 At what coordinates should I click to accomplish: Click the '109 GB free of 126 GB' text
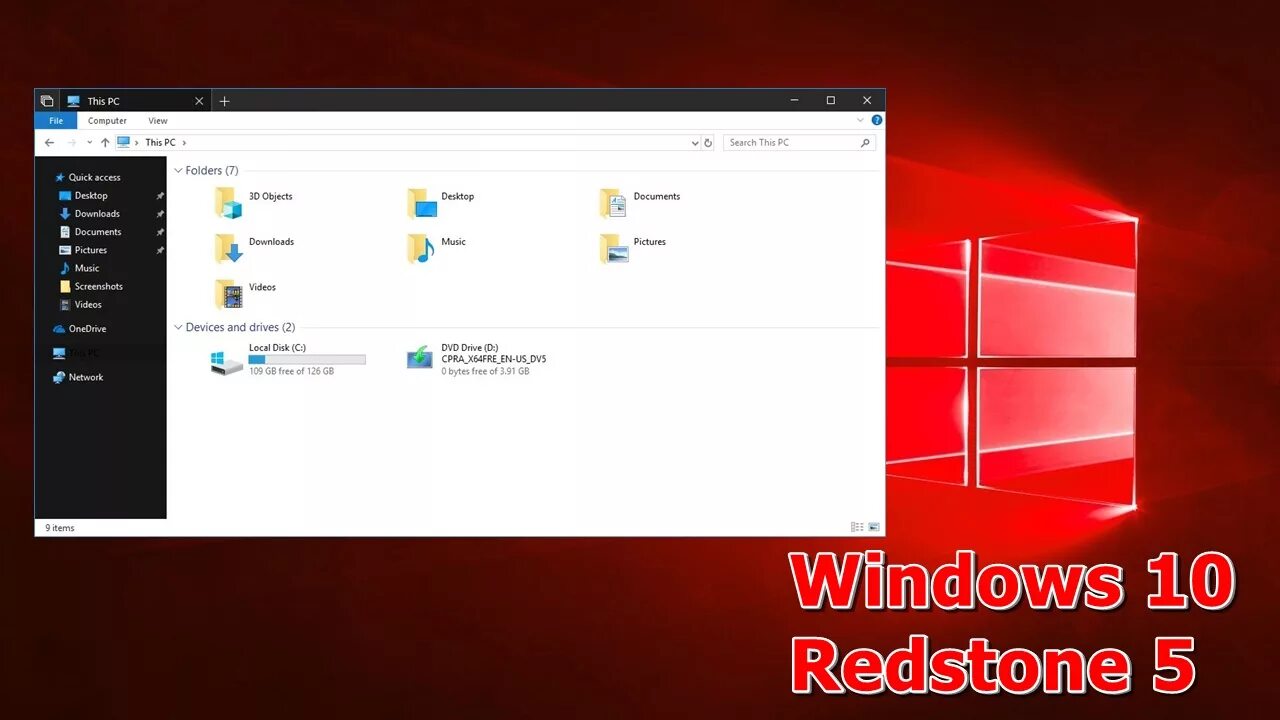(x=291, y=371)
